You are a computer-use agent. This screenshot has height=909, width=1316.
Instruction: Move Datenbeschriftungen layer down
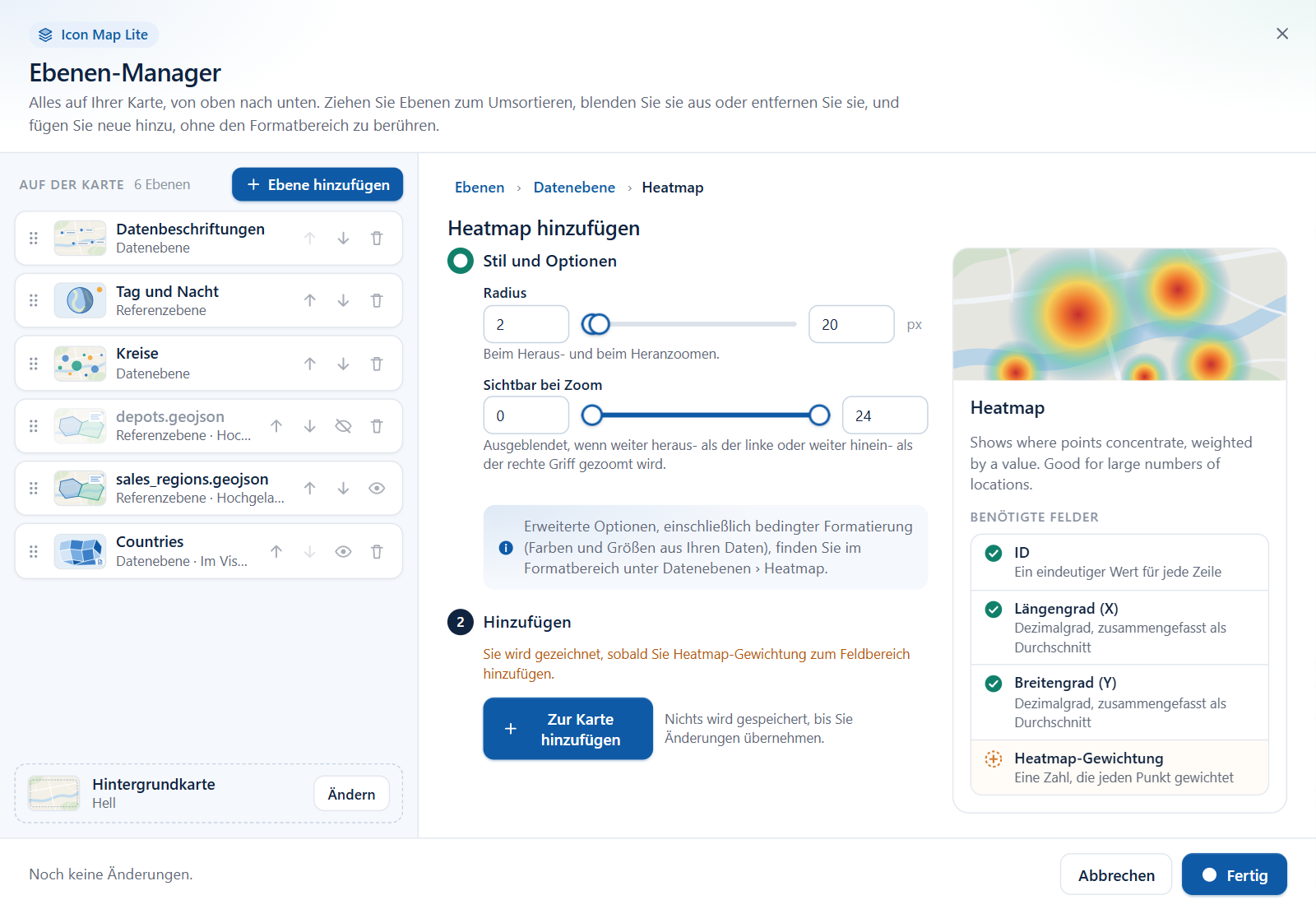point(343,239)
